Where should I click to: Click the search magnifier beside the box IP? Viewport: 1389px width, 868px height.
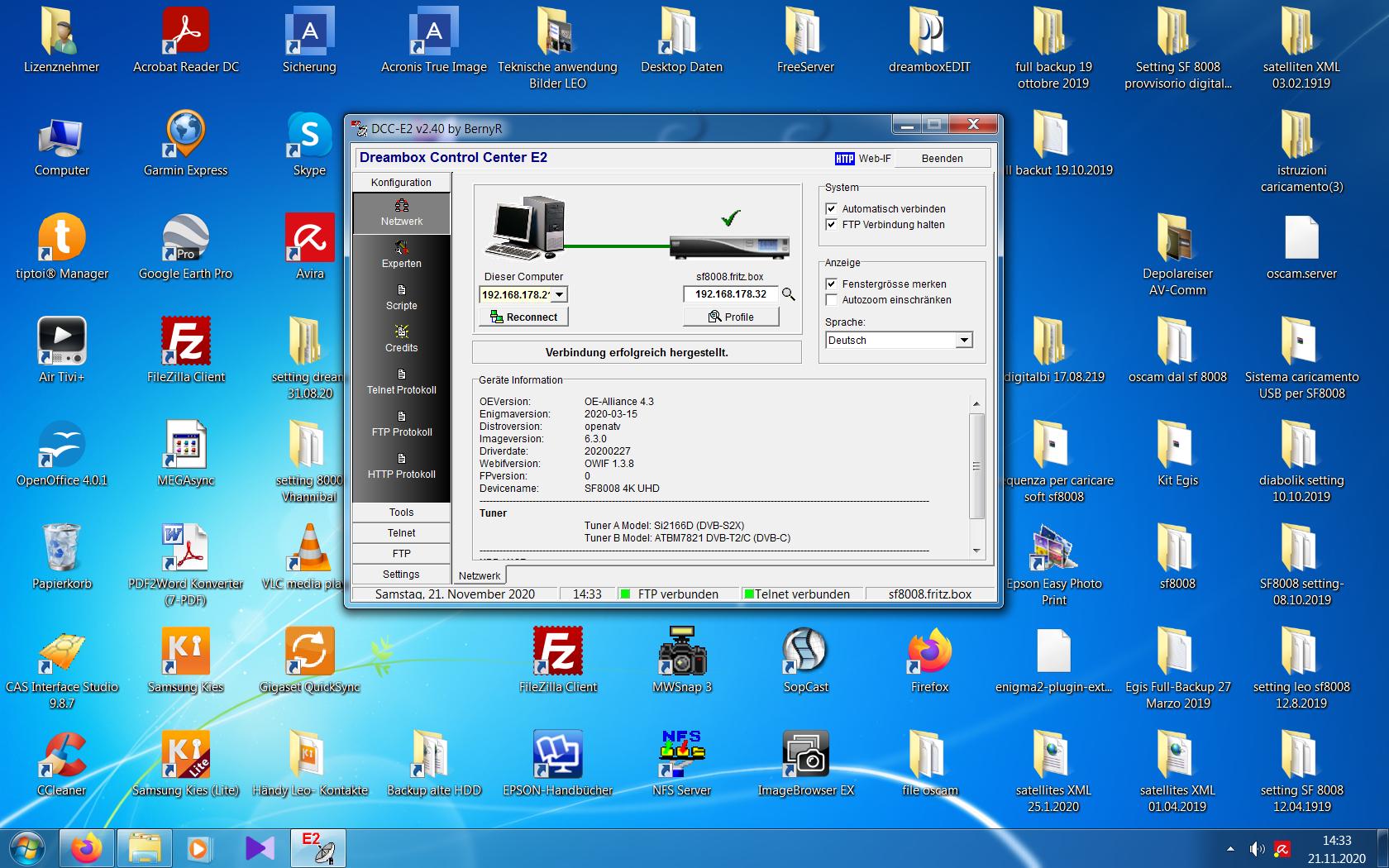[789, 294]
